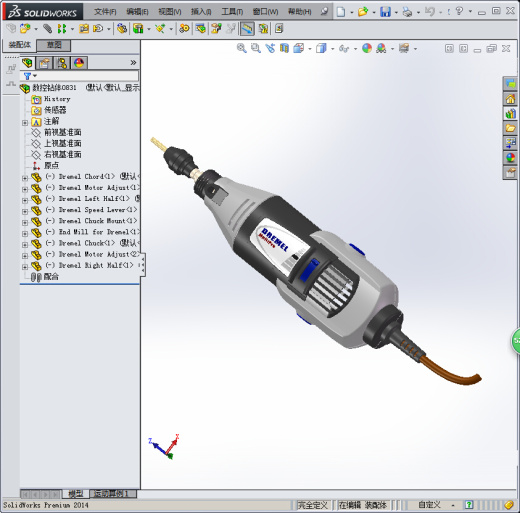Switch to the 草图 tab
Image resolution: width=520 pixels, height=513 pixels.
54,45
